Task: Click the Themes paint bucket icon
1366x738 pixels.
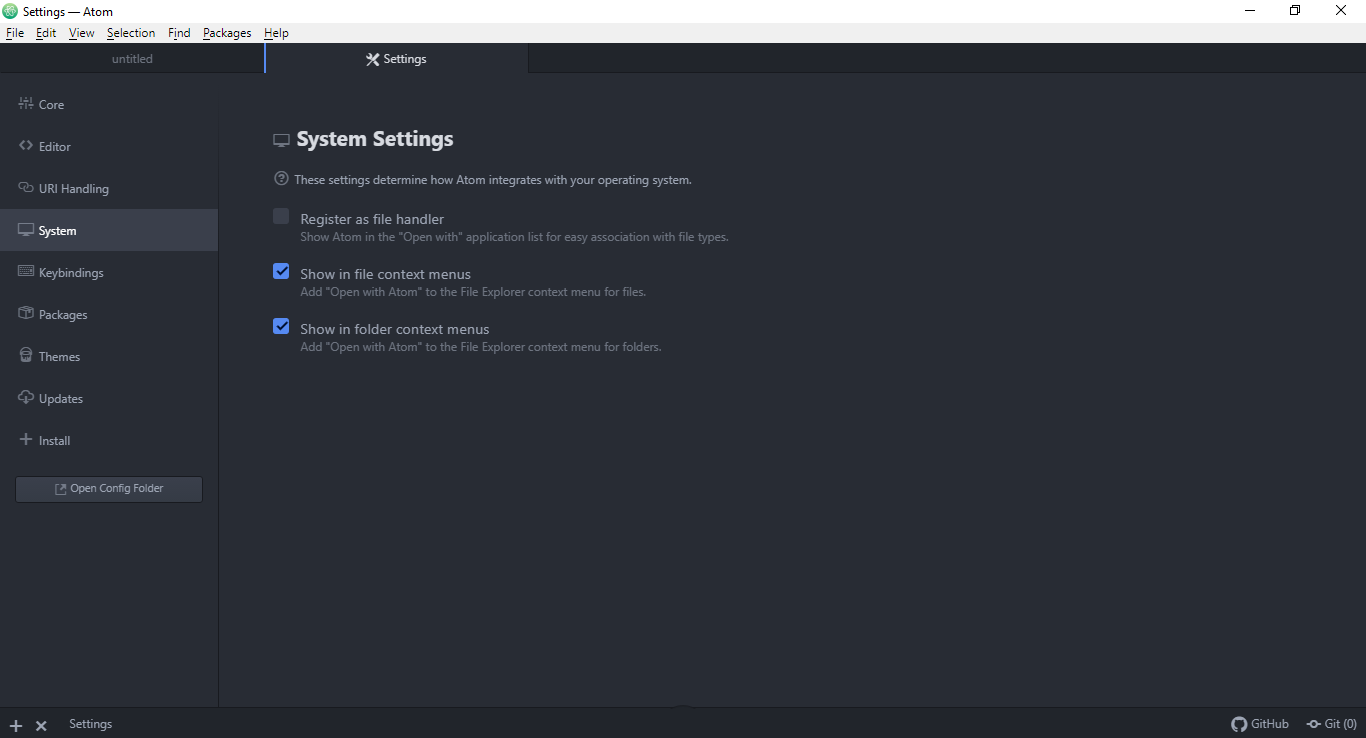Action: (x=26, y=355)
